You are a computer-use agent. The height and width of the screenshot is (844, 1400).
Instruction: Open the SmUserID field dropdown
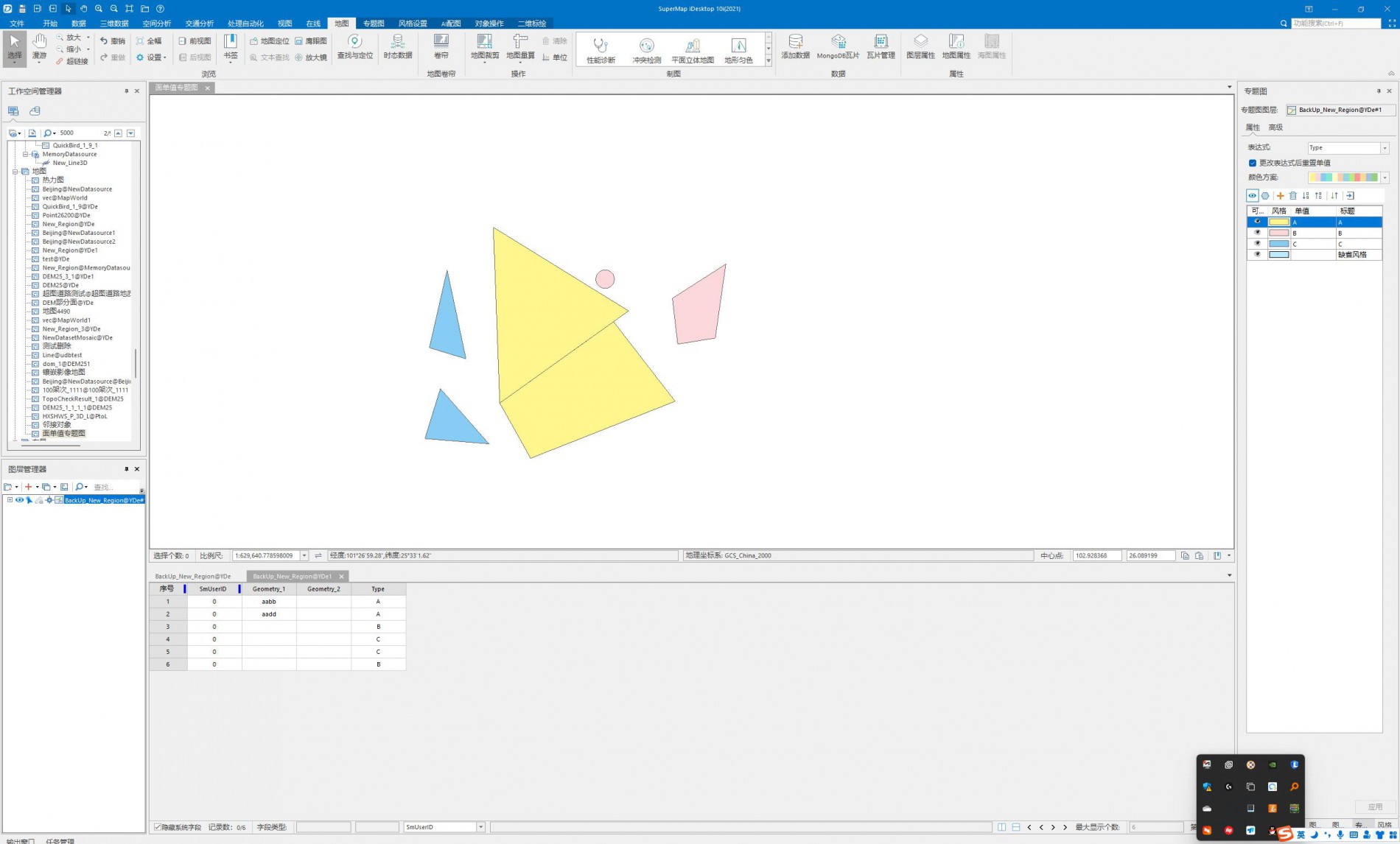click(x=480, y=827)
